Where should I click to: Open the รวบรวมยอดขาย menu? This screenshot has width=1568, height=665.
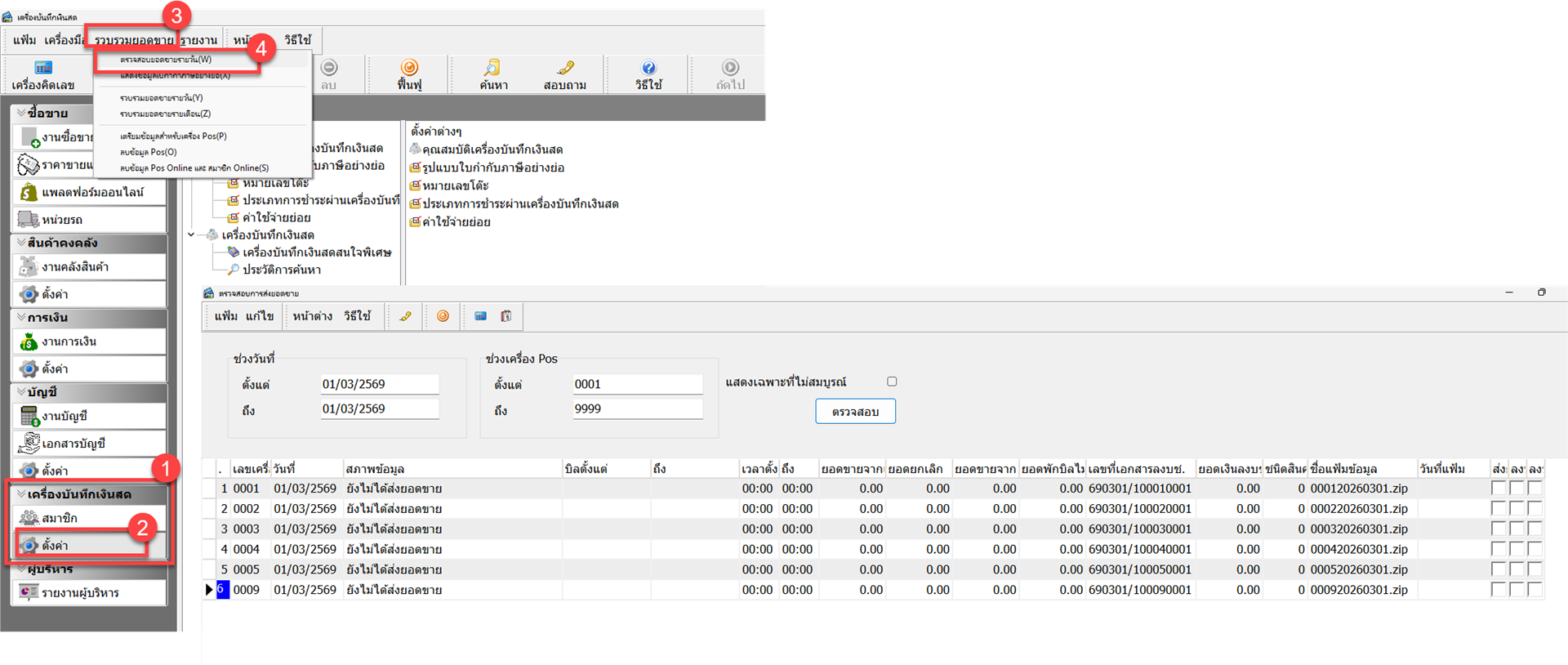(x=133, y=40)
